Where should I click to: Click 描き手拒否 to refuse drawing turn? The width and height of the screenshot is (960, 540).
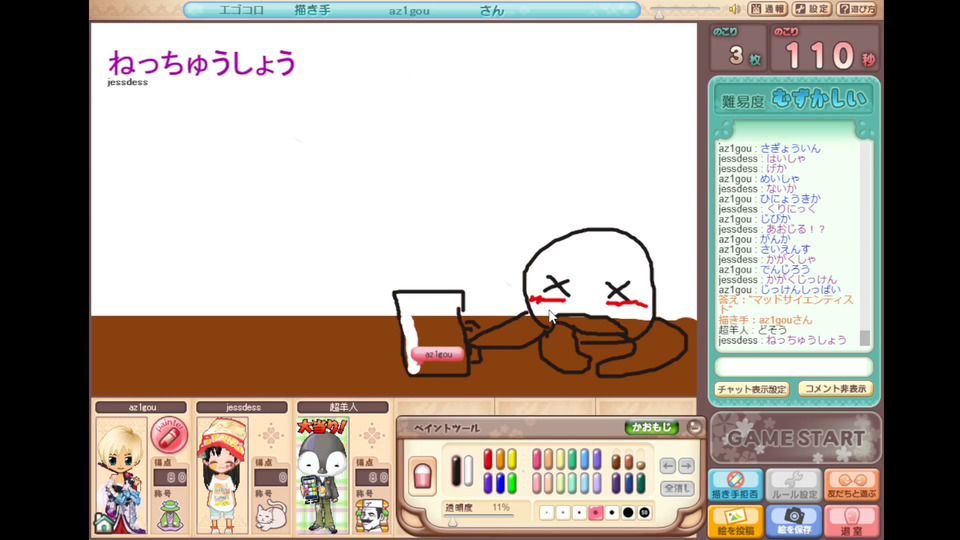(735, 485)
